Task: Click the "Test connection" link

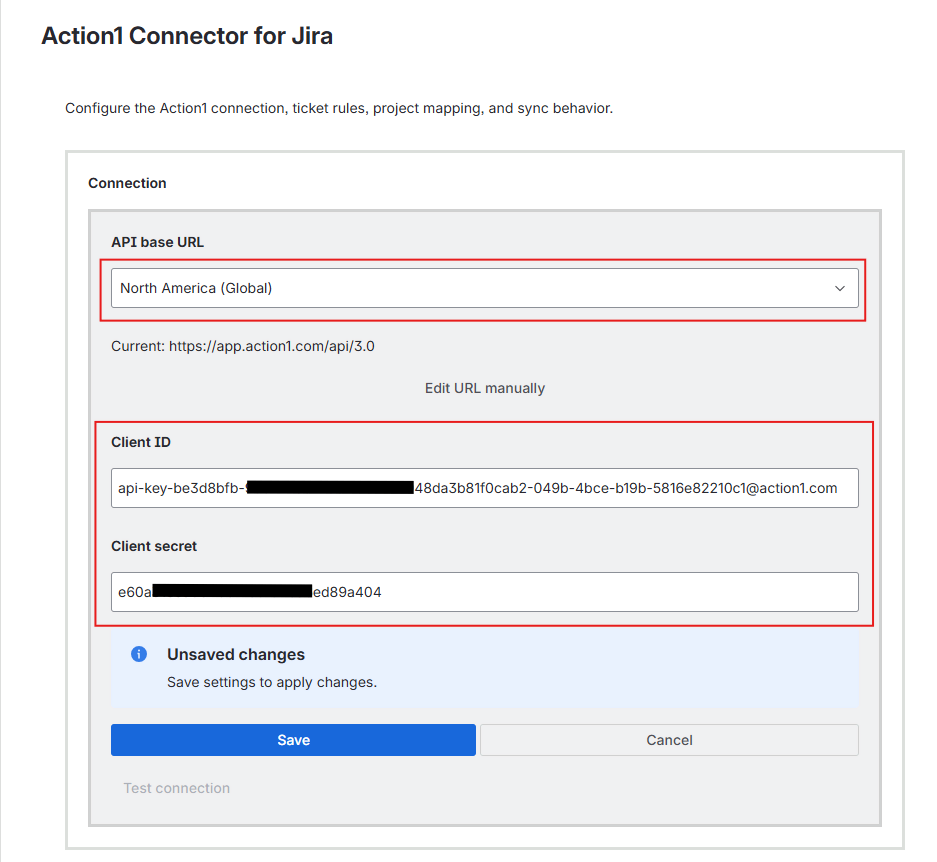Action: (176, 788)
